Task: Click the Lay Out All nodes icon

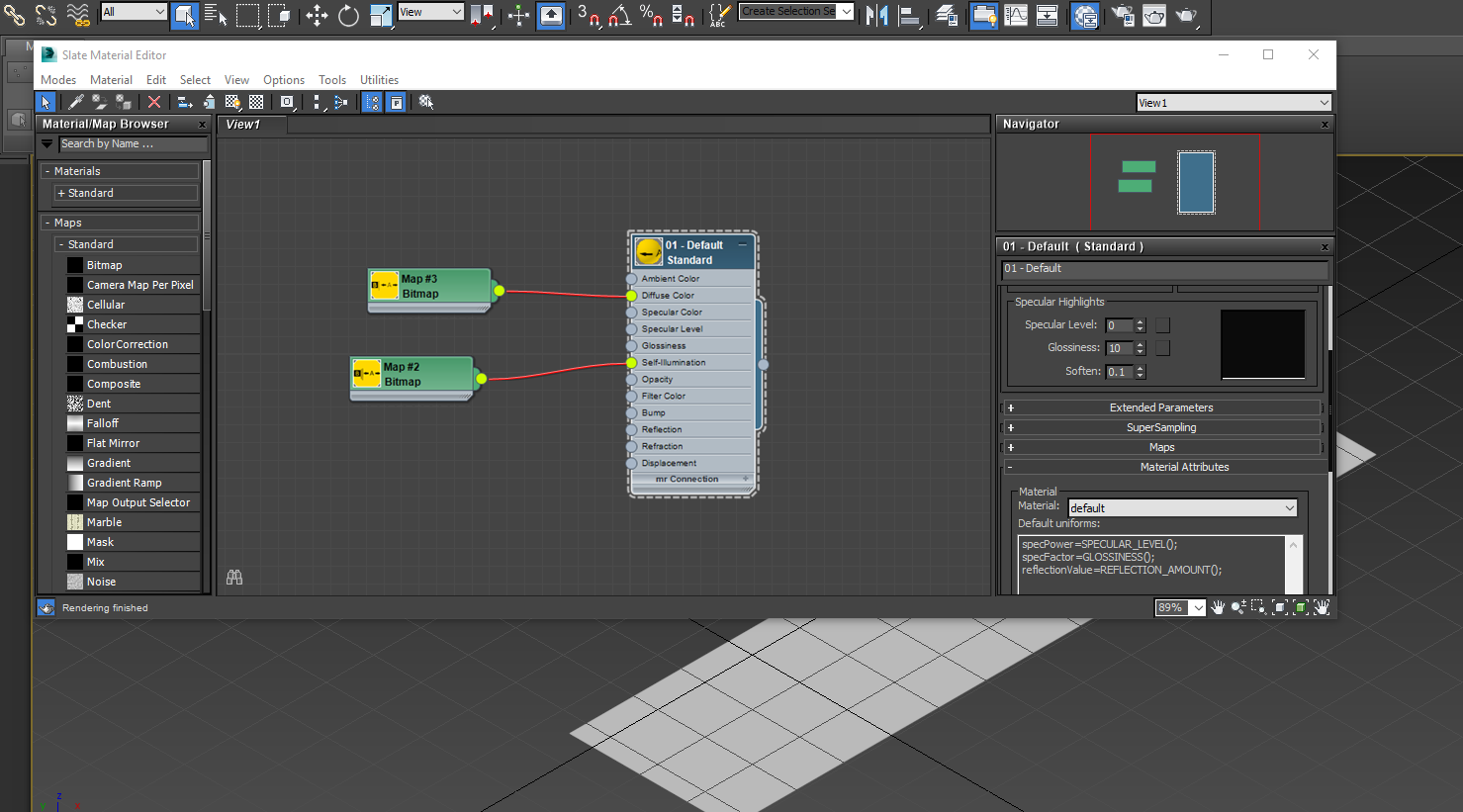Action: tap(318, 102)
